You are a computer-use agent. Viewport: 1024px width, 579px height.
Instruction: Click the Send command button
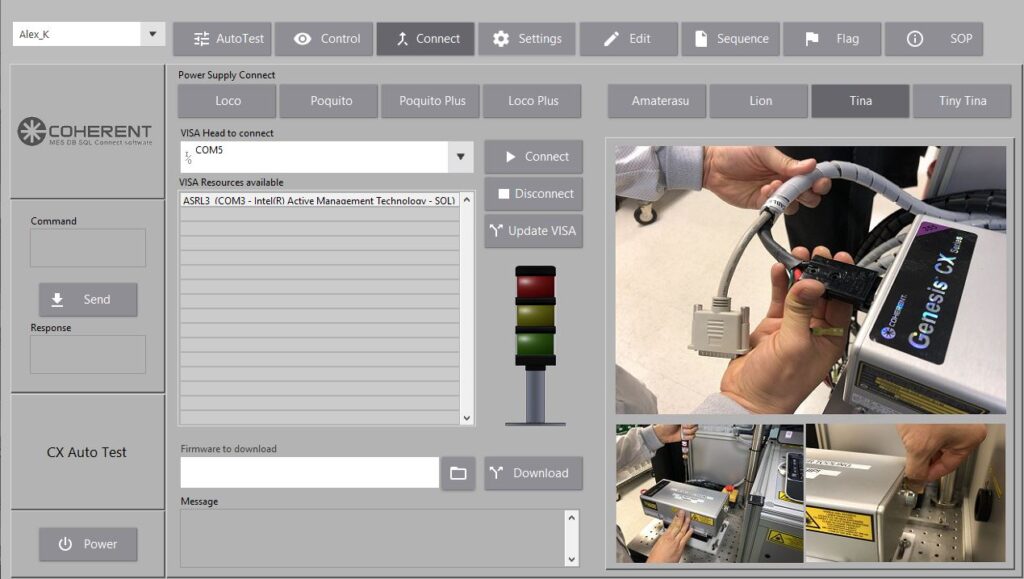click(x=88, y=300)
